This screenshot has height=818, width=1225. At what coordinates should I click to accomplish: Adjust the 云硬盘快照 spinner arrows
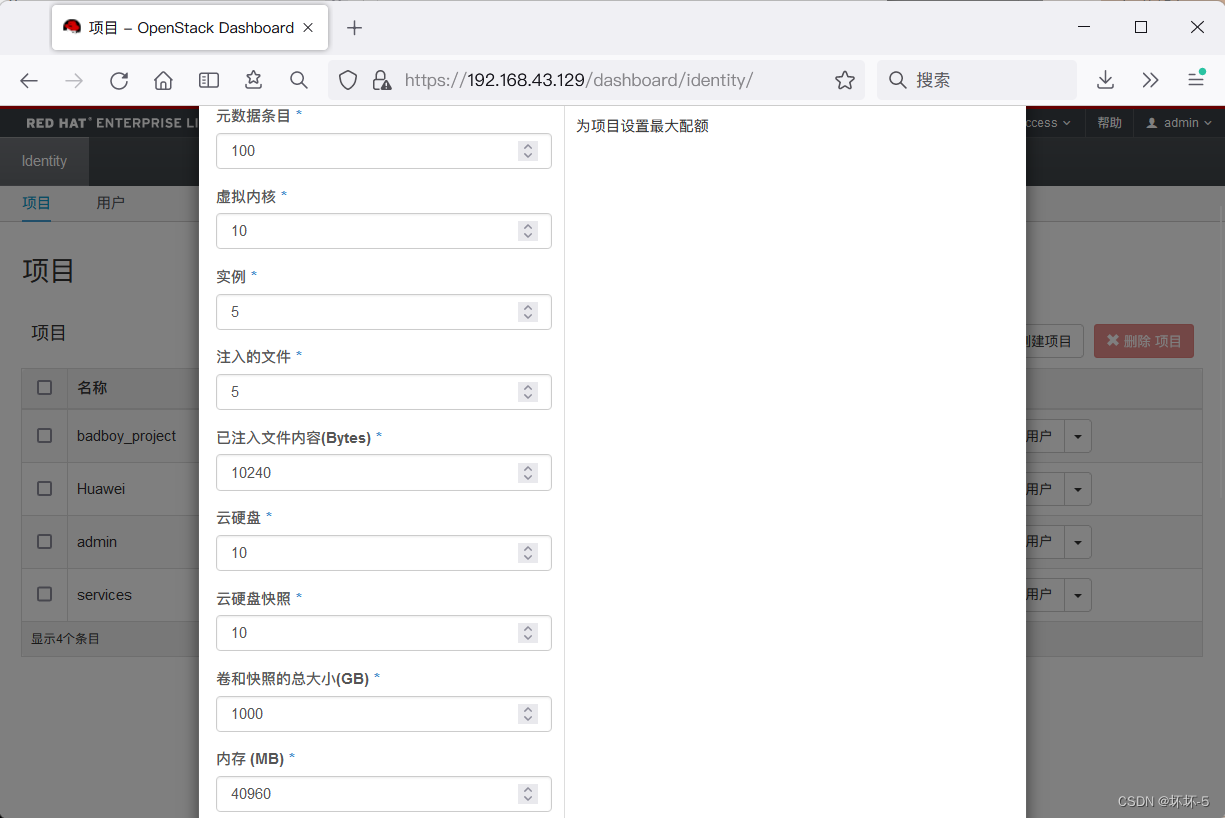click(x=528, y=633)
